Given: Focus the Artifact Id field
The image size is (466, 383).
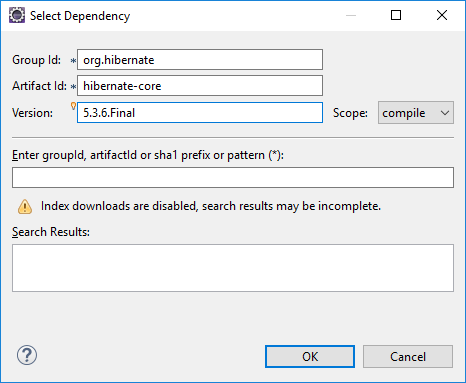Looking at the screenshot, I should [200, 86].
